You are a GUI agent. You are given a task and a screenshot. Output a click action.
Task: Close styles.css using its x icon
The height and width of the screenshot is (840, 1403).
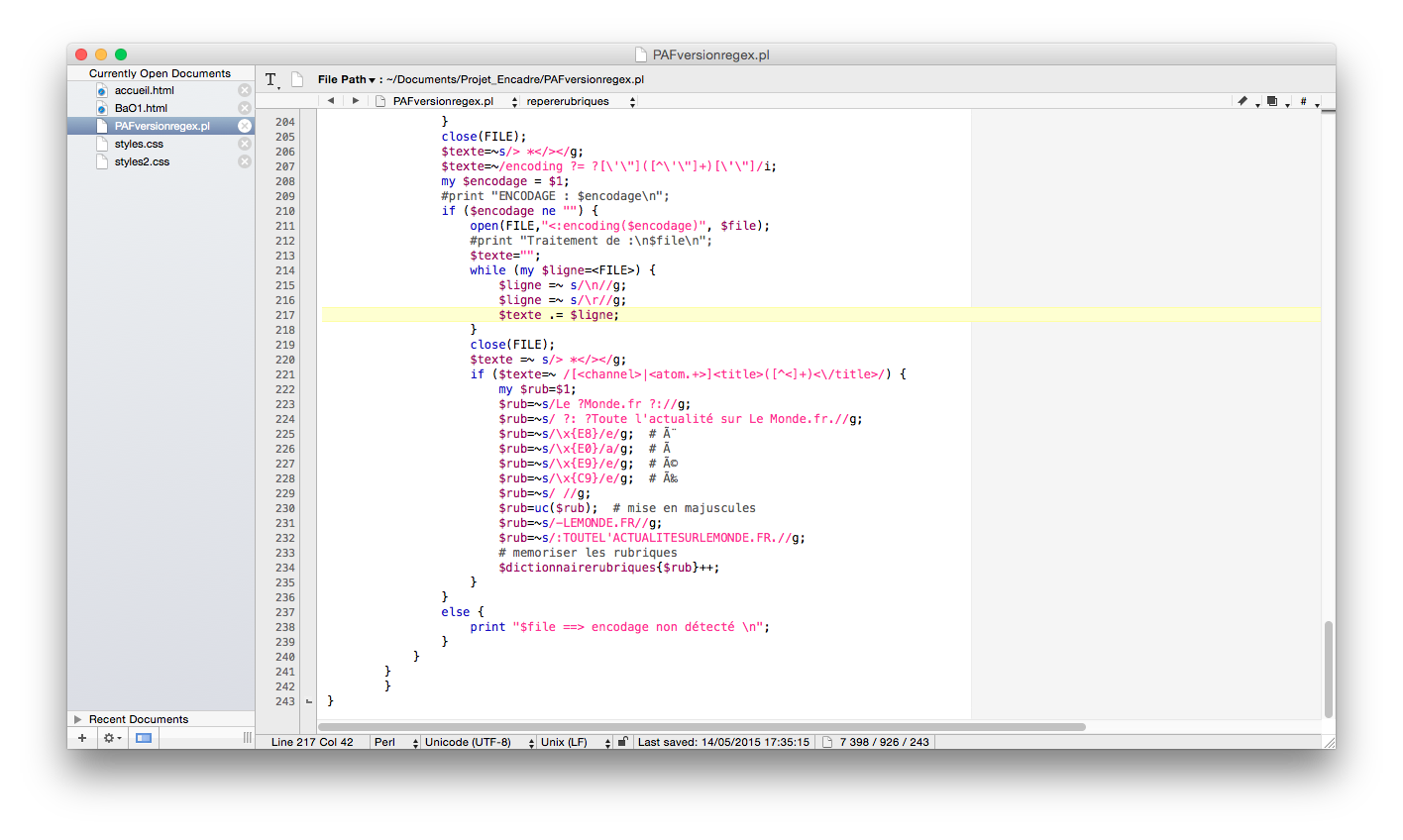pos(245,144)
